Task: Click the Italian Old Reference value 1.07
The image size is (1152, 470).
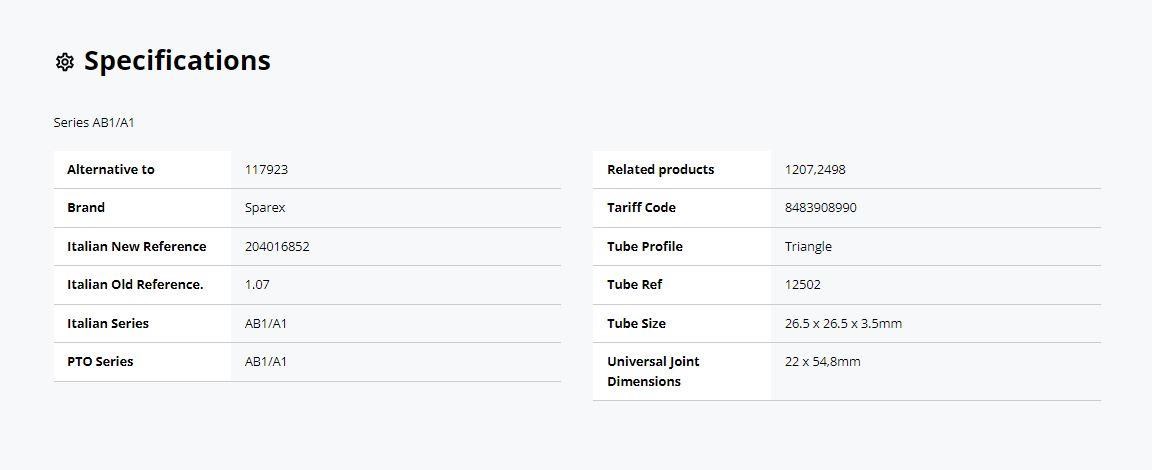Action: 257,285
